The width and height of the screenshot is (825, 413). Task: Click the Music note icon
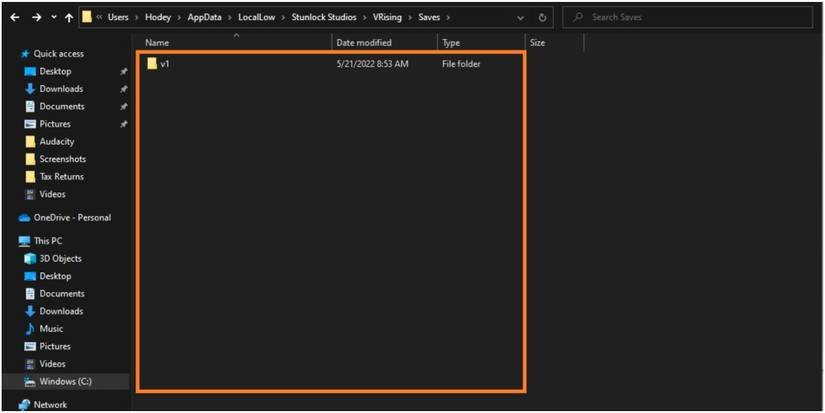coord(30,329)
